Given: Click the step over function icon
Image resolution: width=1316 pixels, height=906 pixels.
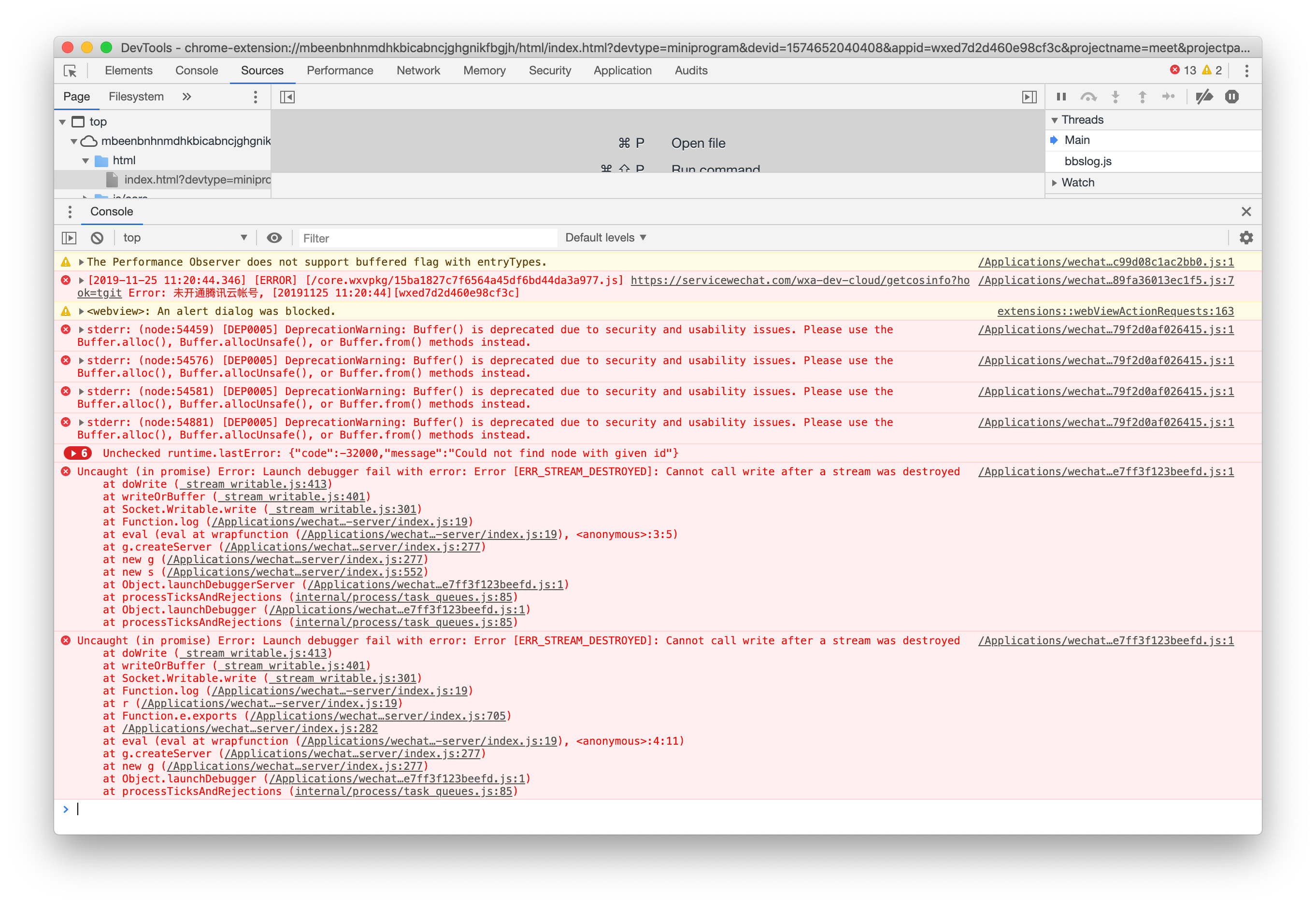Looking at the screenshot, I should coord(1088,97).
